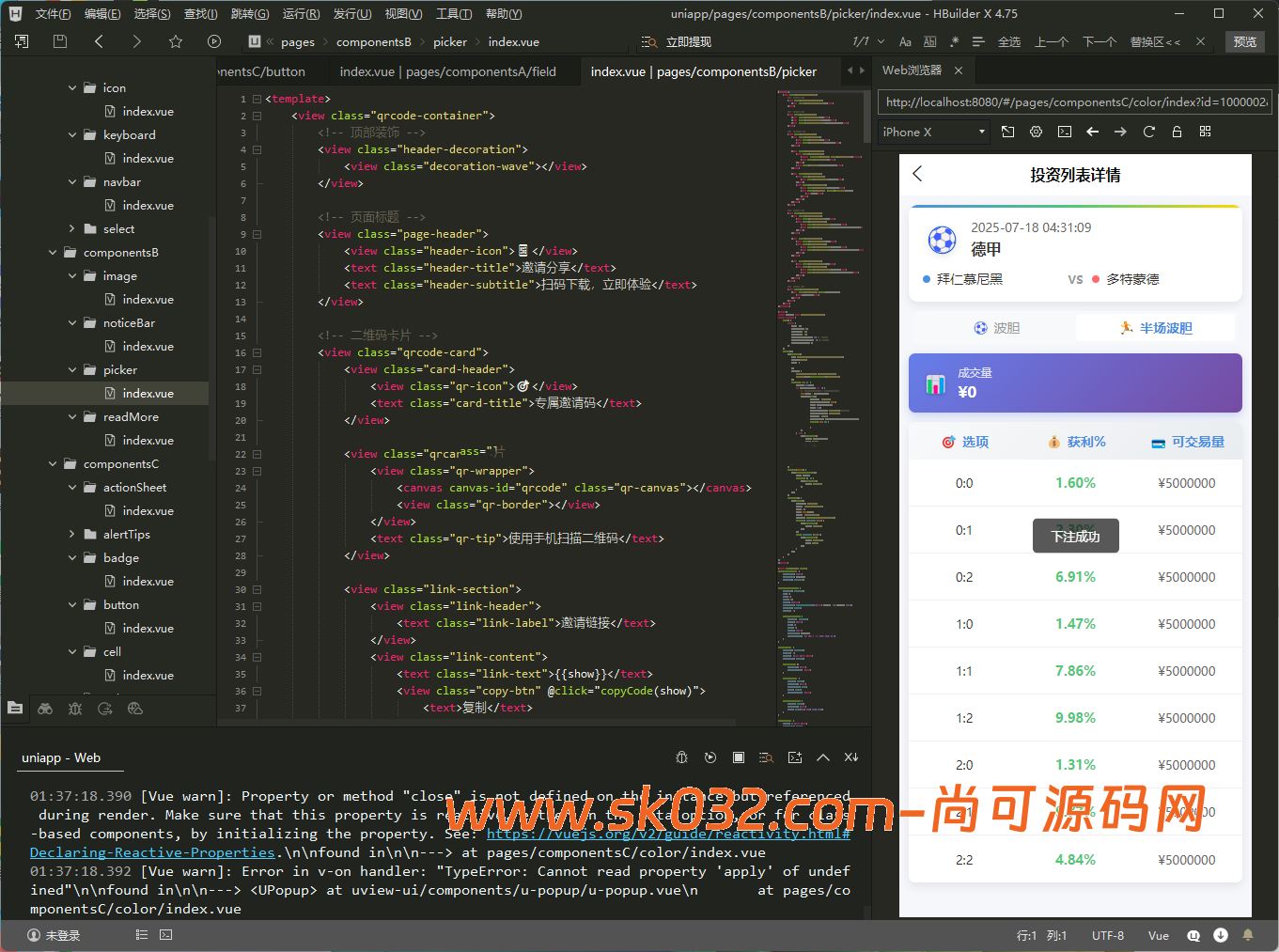
Task: Toggle case sensitivity with Aa in search bar
Action: [904, 41]
